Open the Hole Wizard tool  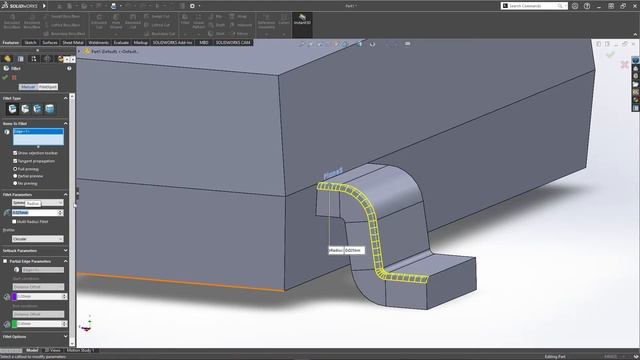tap(116, 21)
